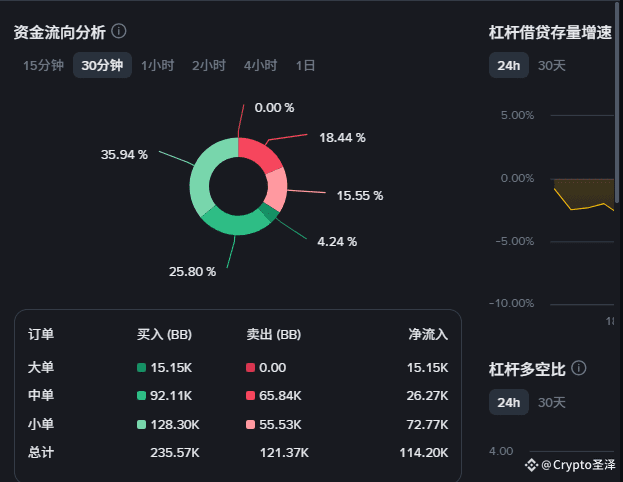The height and width of the screenshot is (482, 623).
Task: Select the 30分钟 time interval tab
Action: pyautogui.click(x=102, y=65)
